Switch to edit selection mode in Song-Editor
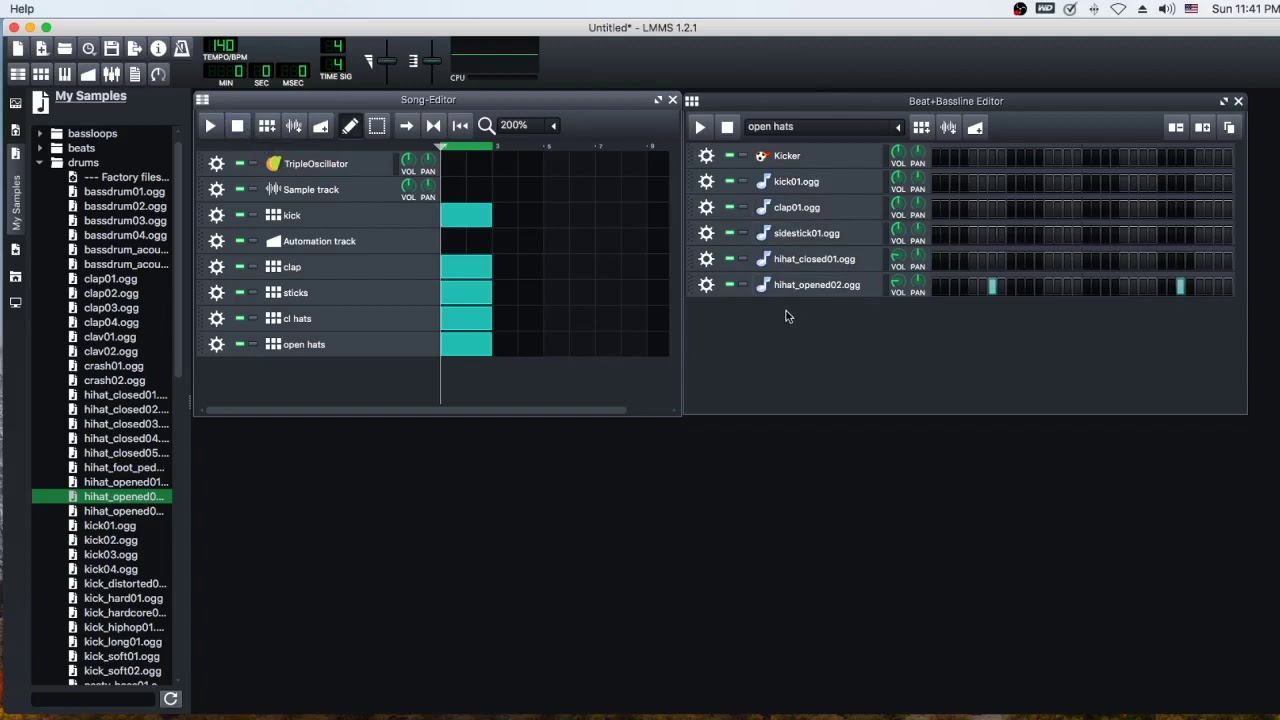 tap(376, 126)
